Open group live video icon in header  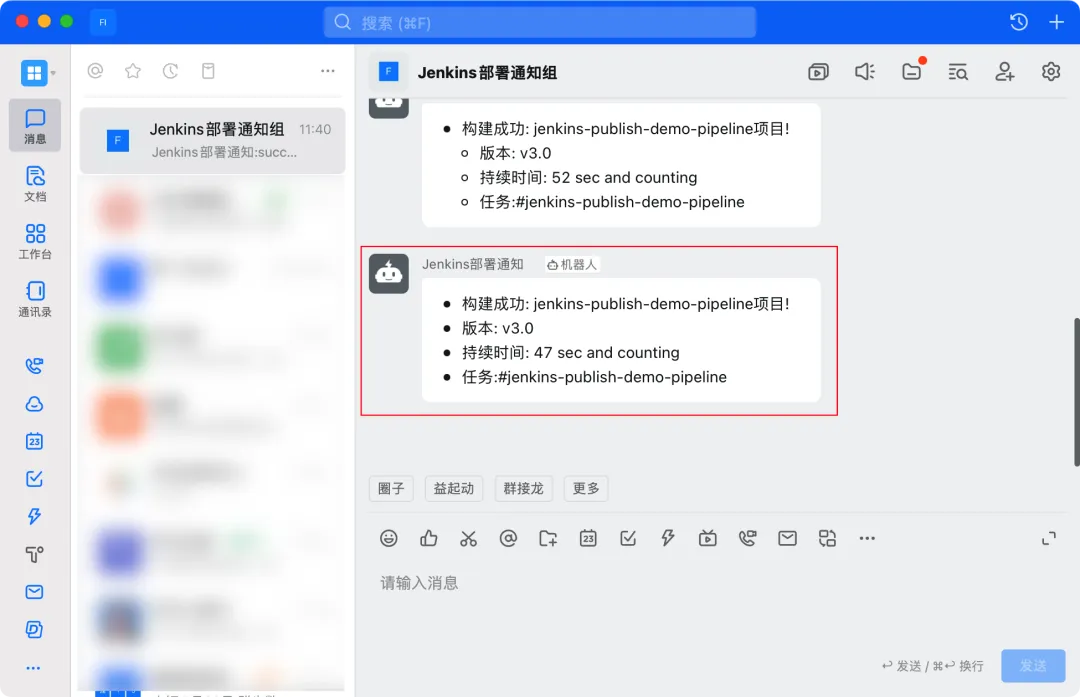(x=818, y=72)
